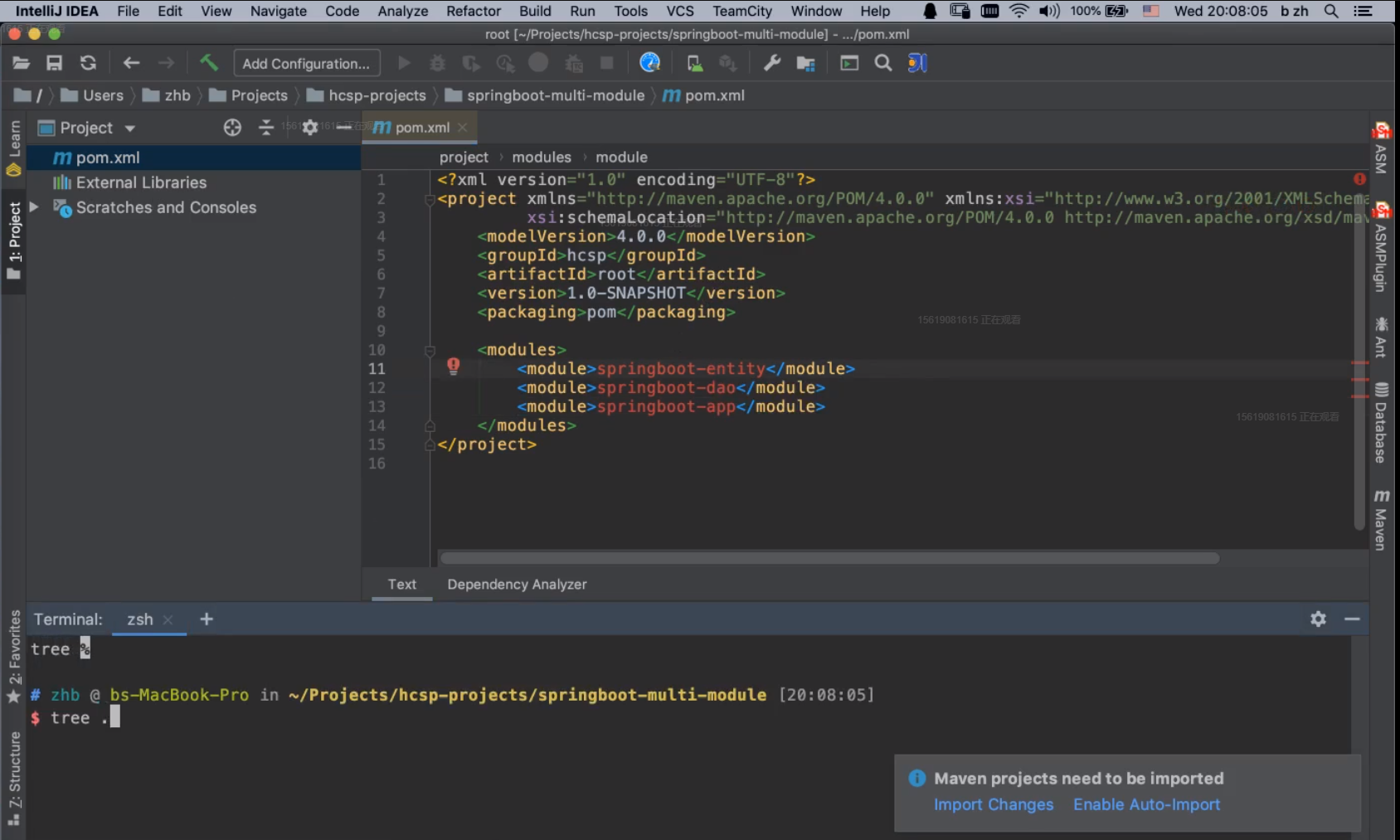The height and width of the screenshot is (840, 1400).
Task: Select the zsh terminal tab
Action: (140, 619)
